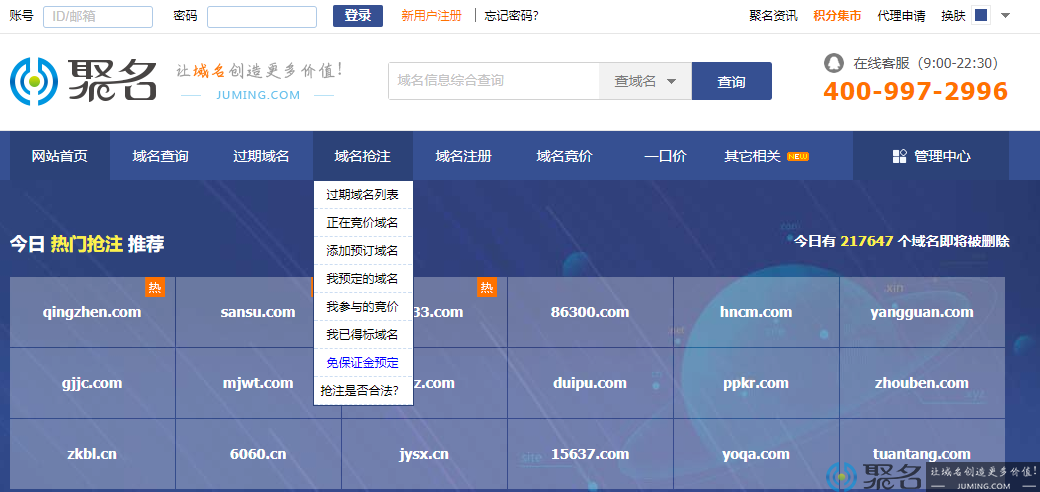Open the 积分集市 link
1040x492 pixels.
pyautogui.click(x=837, y=16)
